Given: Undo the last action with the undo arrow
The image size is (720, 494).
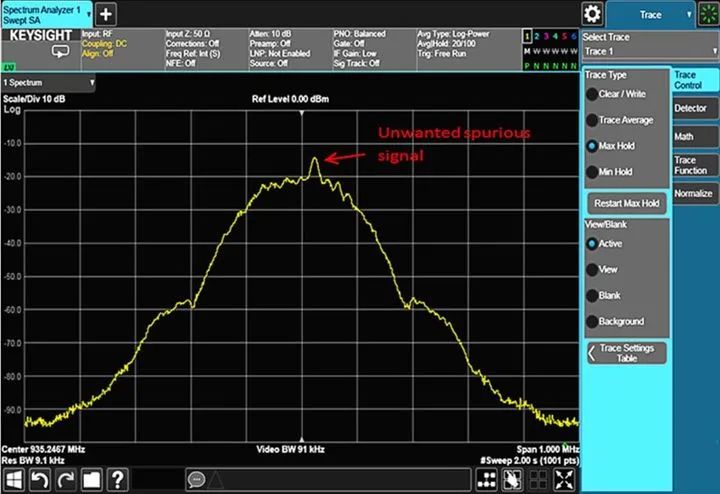Looking at the screenshot, I should (x=39, y=480).
